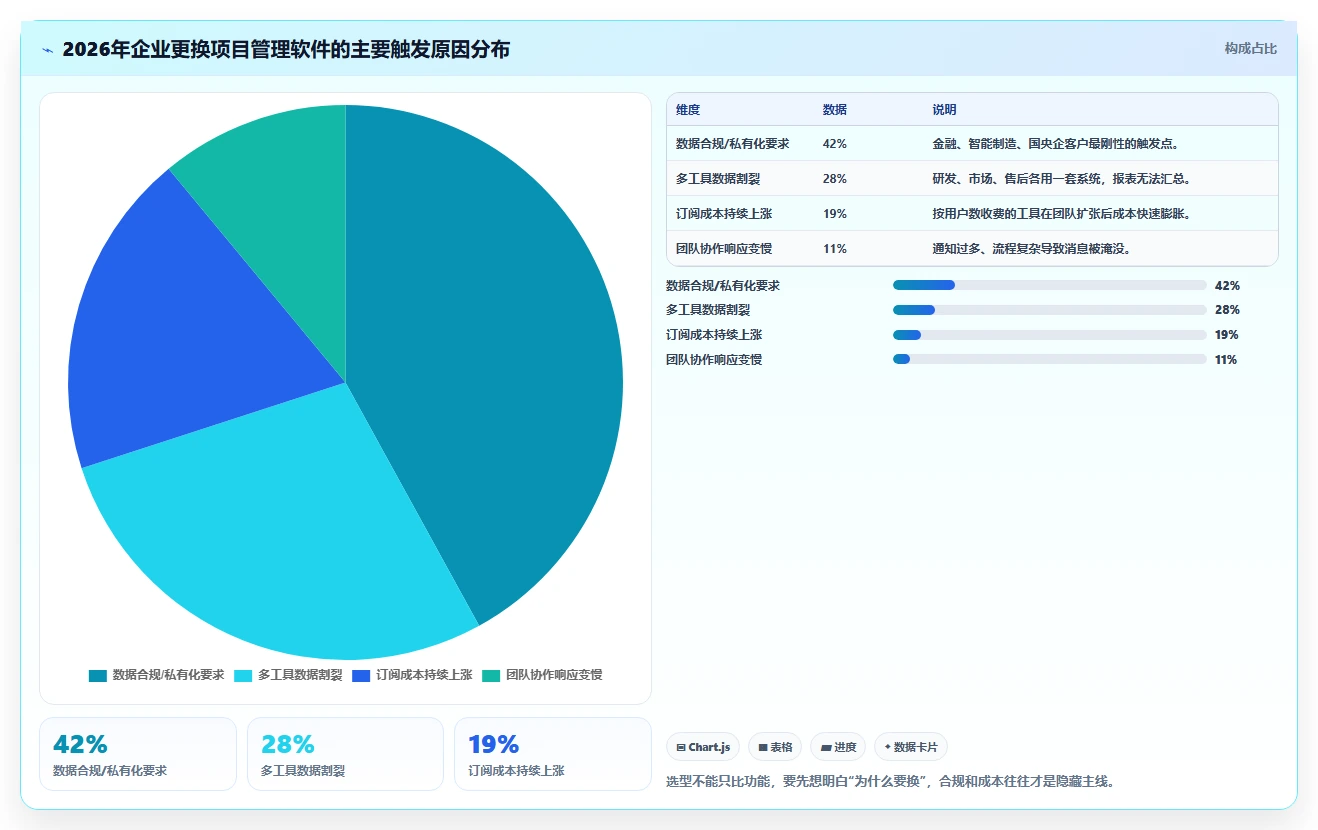Click table cell 团队协作响应变慢
This screenshot has width=1318, height=830.
(724, 249)
